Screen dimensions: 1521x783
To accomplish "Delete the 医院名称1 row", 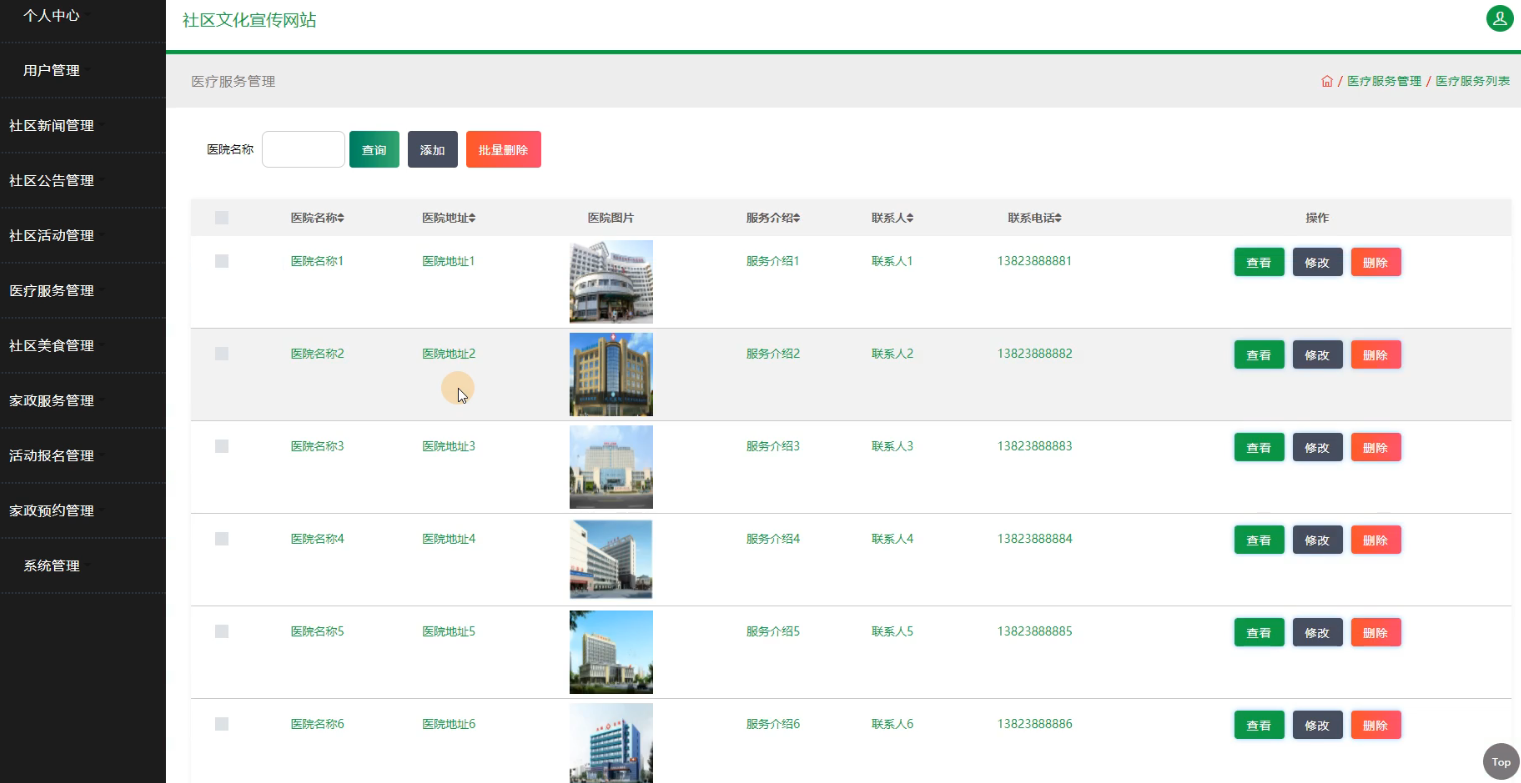I will pyautogui.click(x=1375, y=263).
